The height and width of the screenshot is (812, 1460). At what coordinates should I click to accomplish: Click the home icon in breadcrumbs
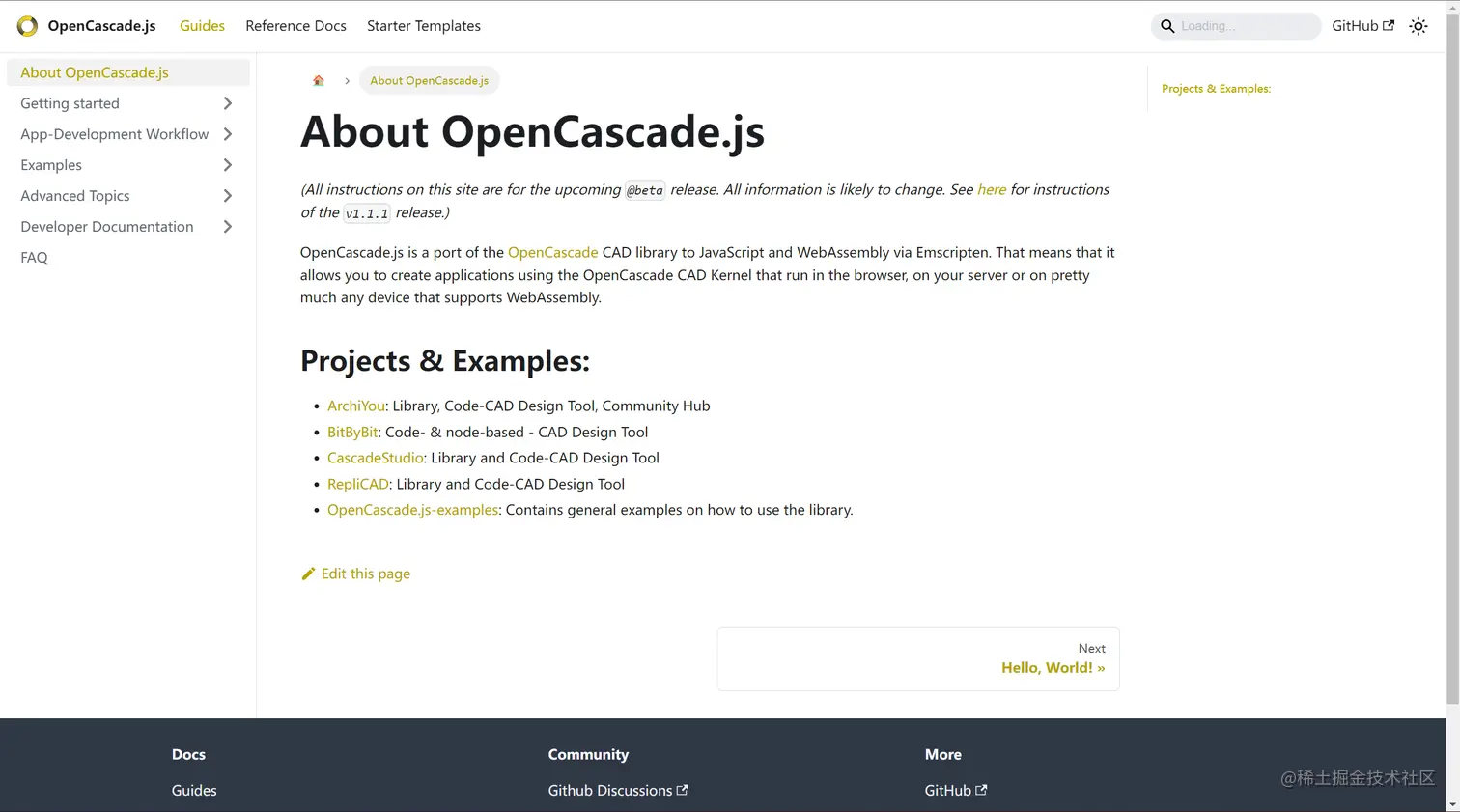[318, 80]
